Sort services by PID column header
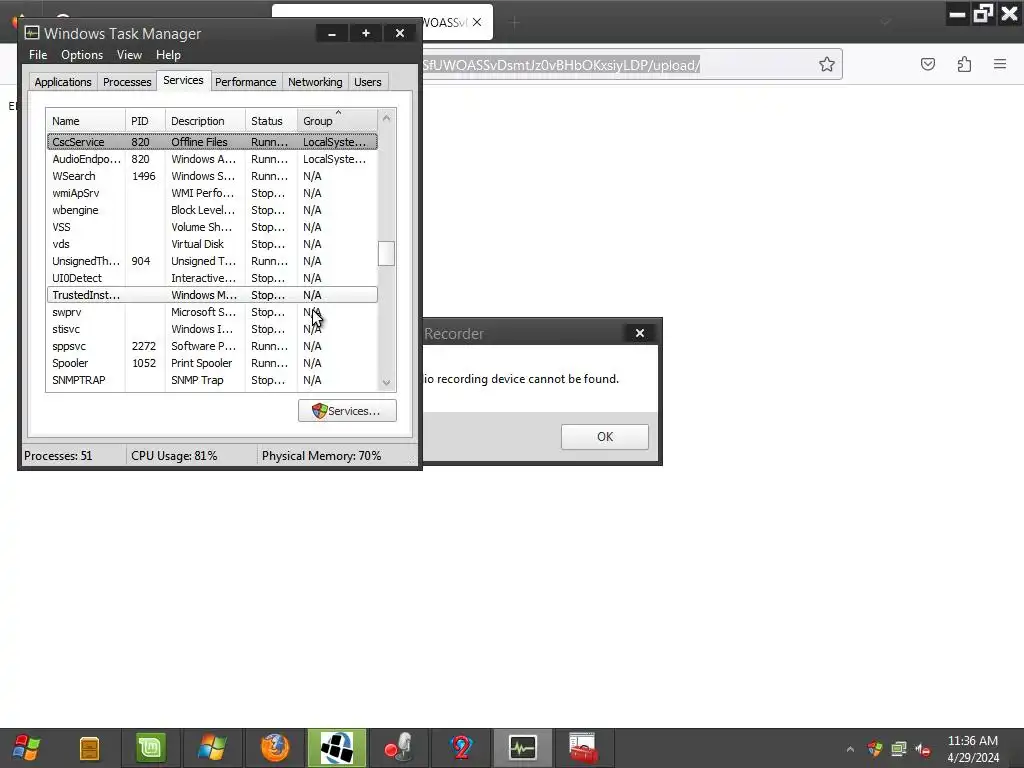 pos(145,121)
